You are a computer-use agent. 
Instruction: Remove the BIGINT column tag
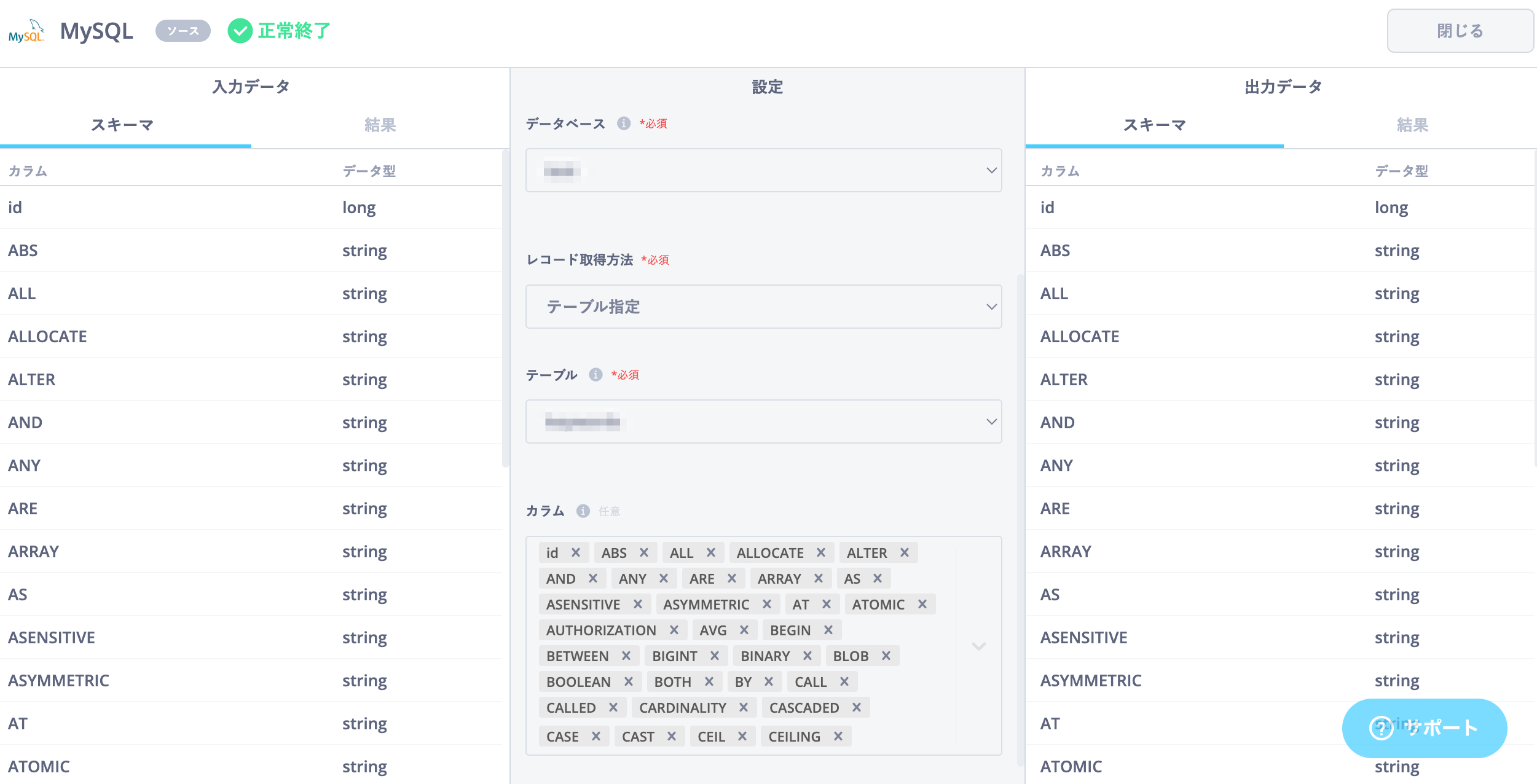pos(715,656)
